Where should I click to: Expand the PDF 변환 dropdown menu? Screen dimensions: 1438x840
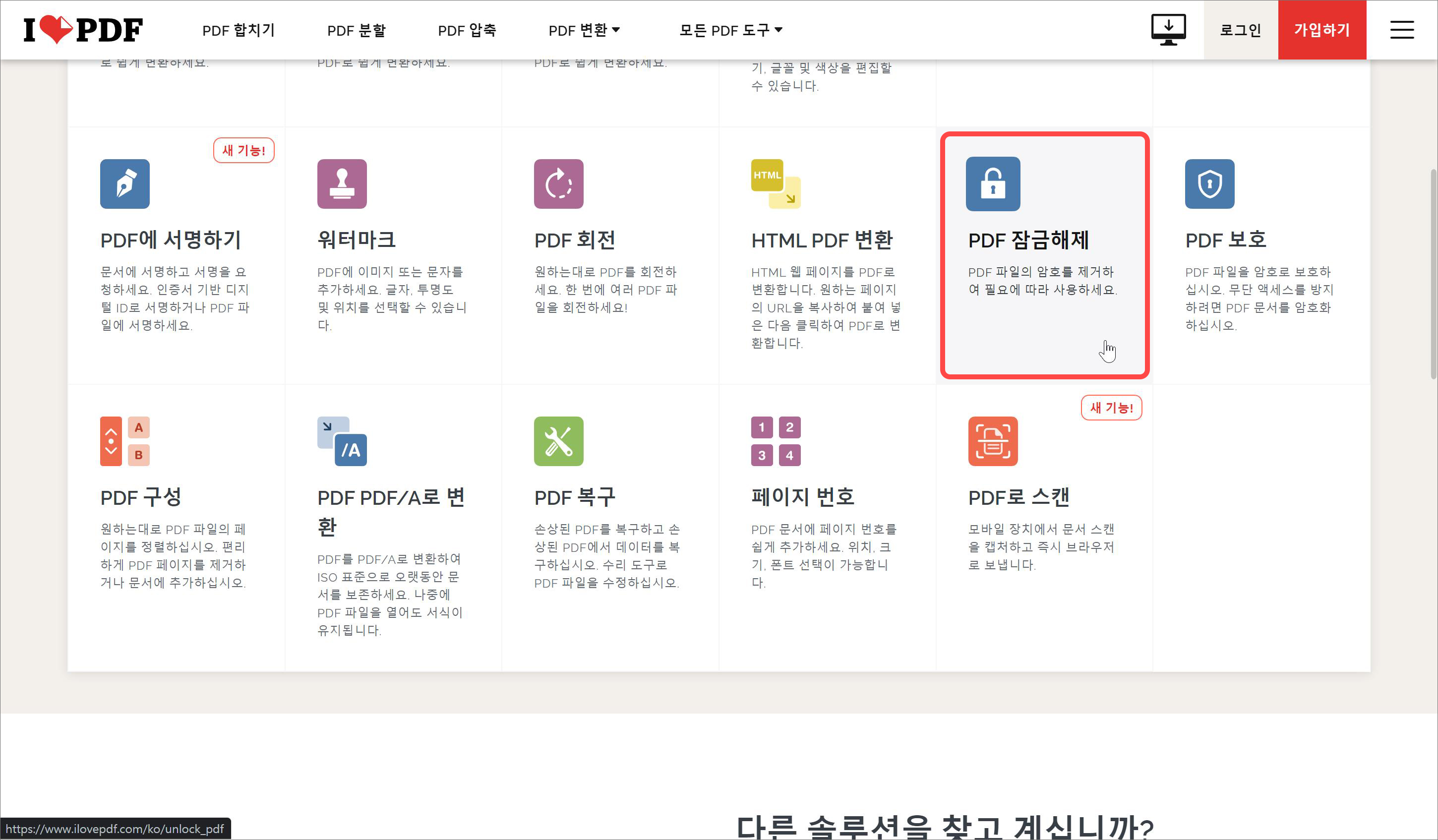[x=584, y=30]
